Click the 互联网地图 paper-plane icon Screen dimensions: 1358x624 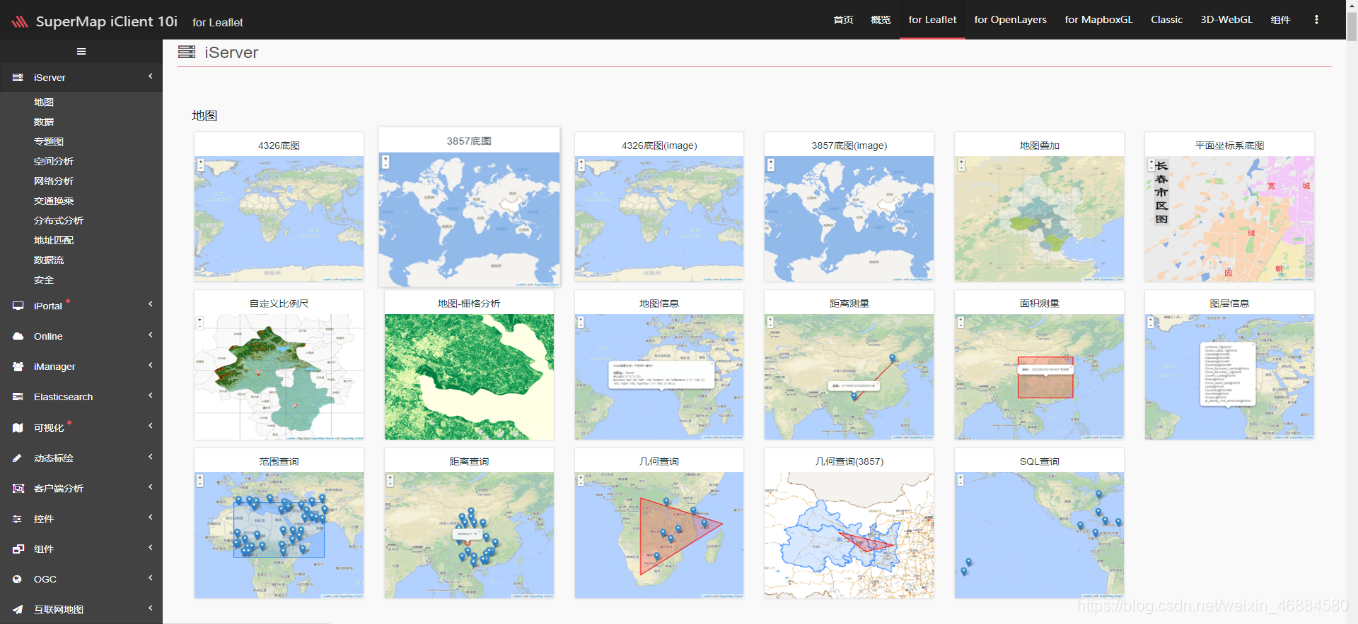coord(18,610)
